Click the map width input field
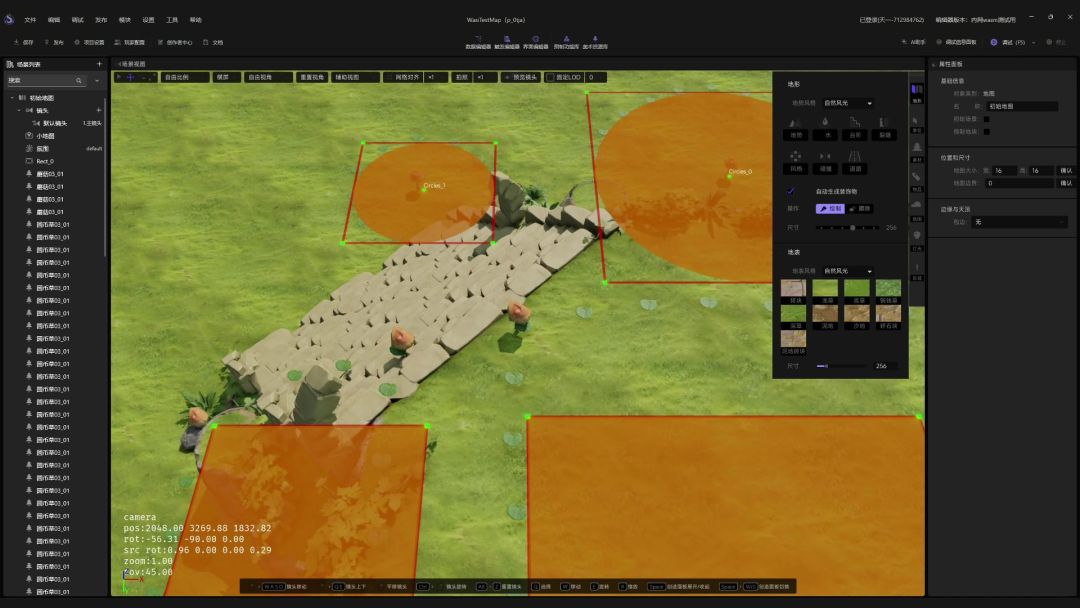1080x608 pixels. (1005, 170)
